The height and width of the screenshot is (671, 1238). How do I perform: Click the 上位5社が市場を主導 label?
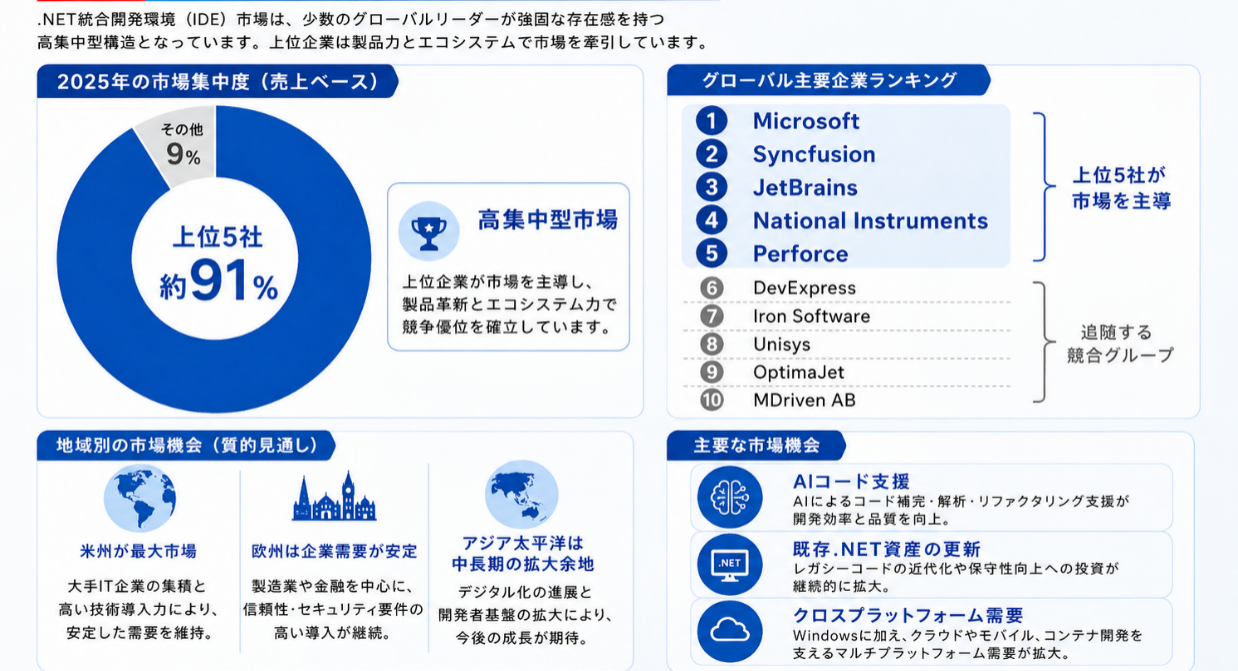1121,188
